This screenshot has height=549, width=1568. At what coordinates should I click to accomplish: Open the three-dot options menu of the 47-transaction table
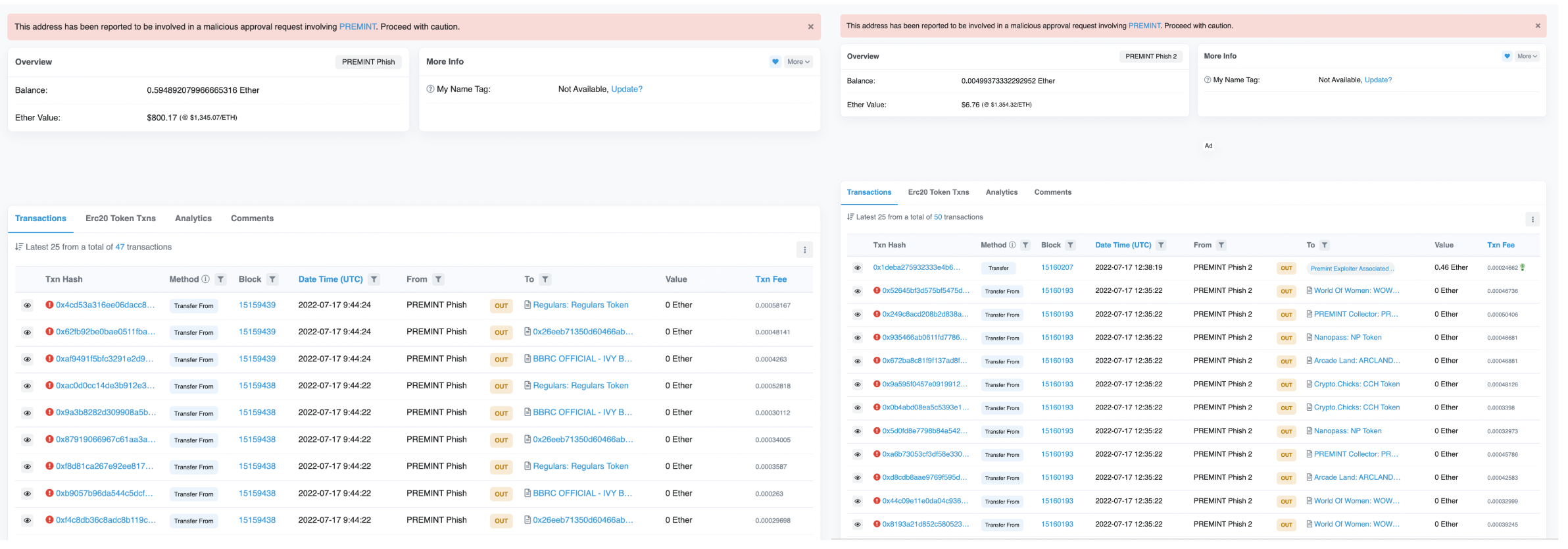coord(804,249)
